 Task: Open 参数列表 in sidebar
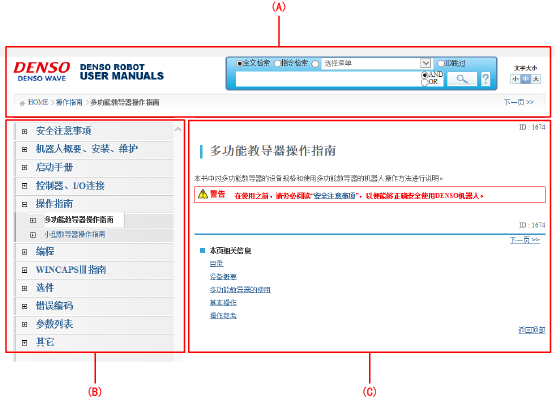coord(54,324)
